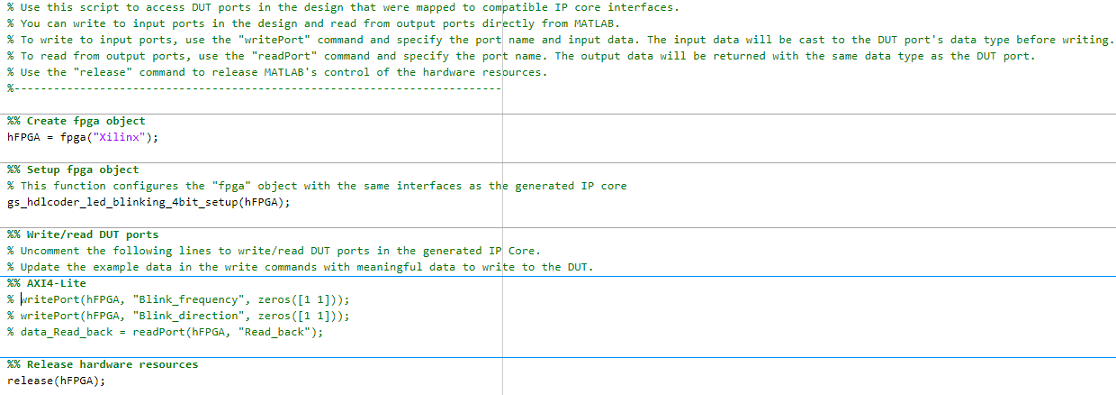Click the comment starting "You can write to input ports"

(314, 24)
